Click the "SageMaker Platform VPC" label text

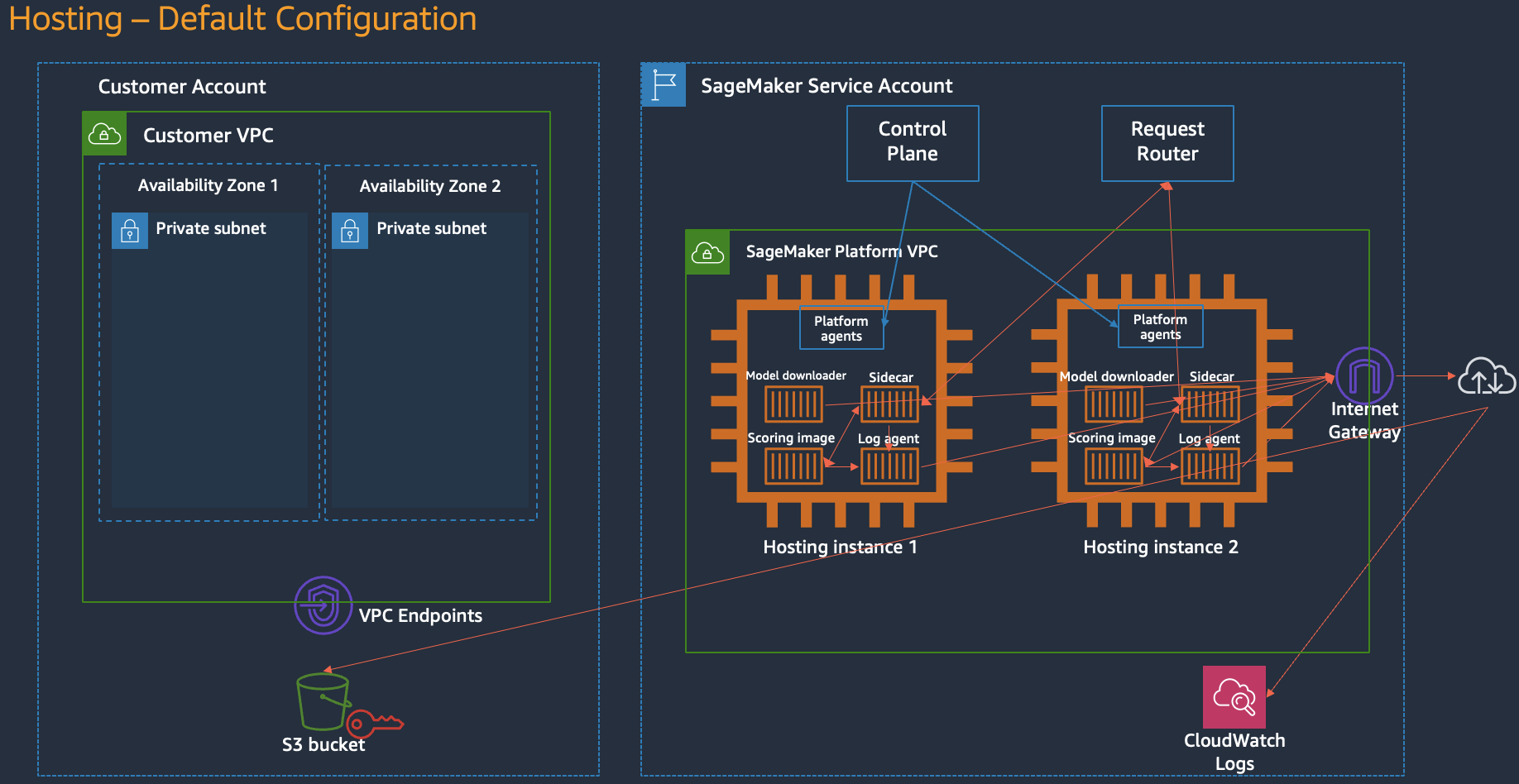click(x=842, y=251)
